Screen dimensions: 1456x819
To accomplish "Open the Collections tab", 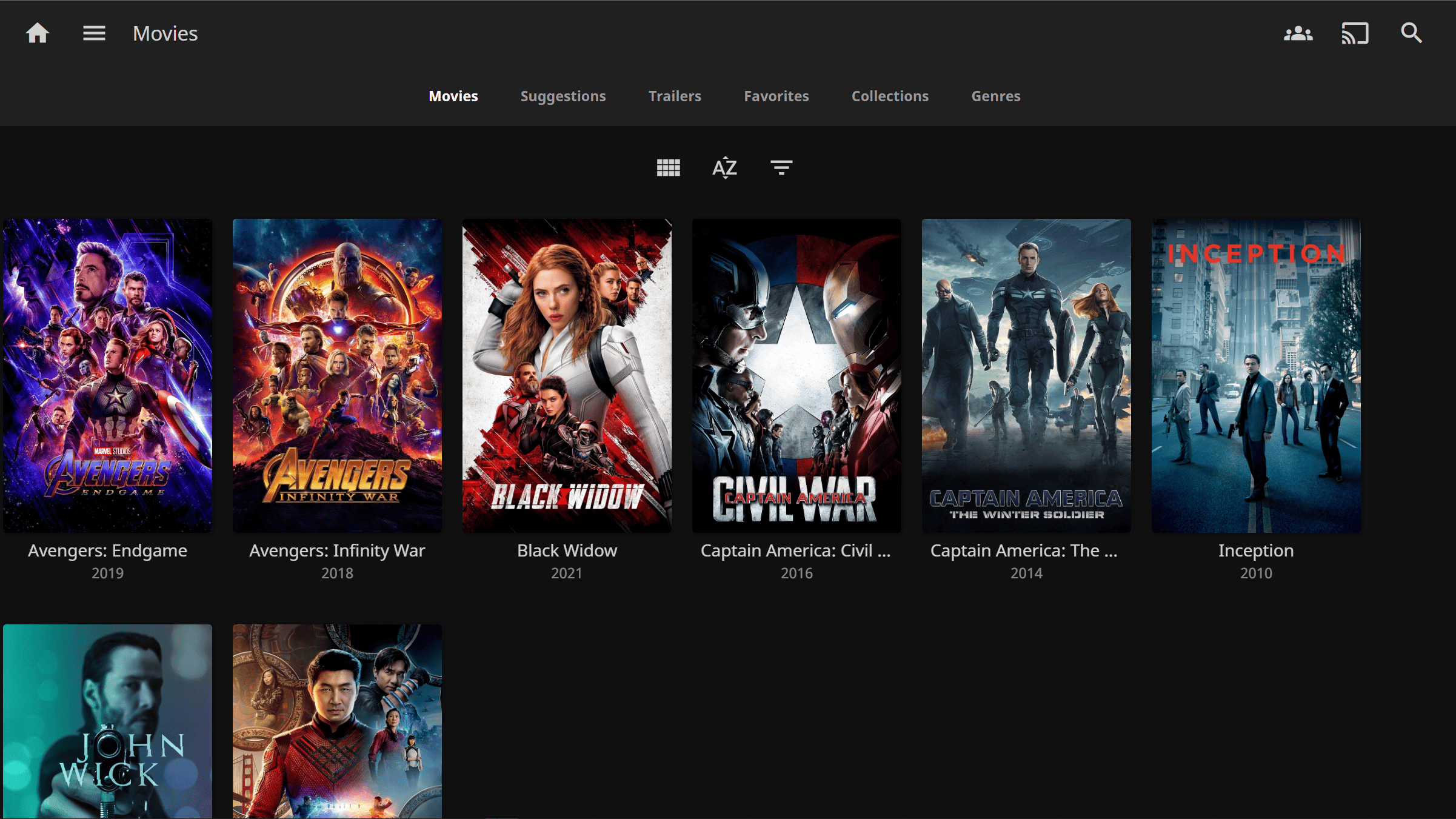I will tap(890, 96).
